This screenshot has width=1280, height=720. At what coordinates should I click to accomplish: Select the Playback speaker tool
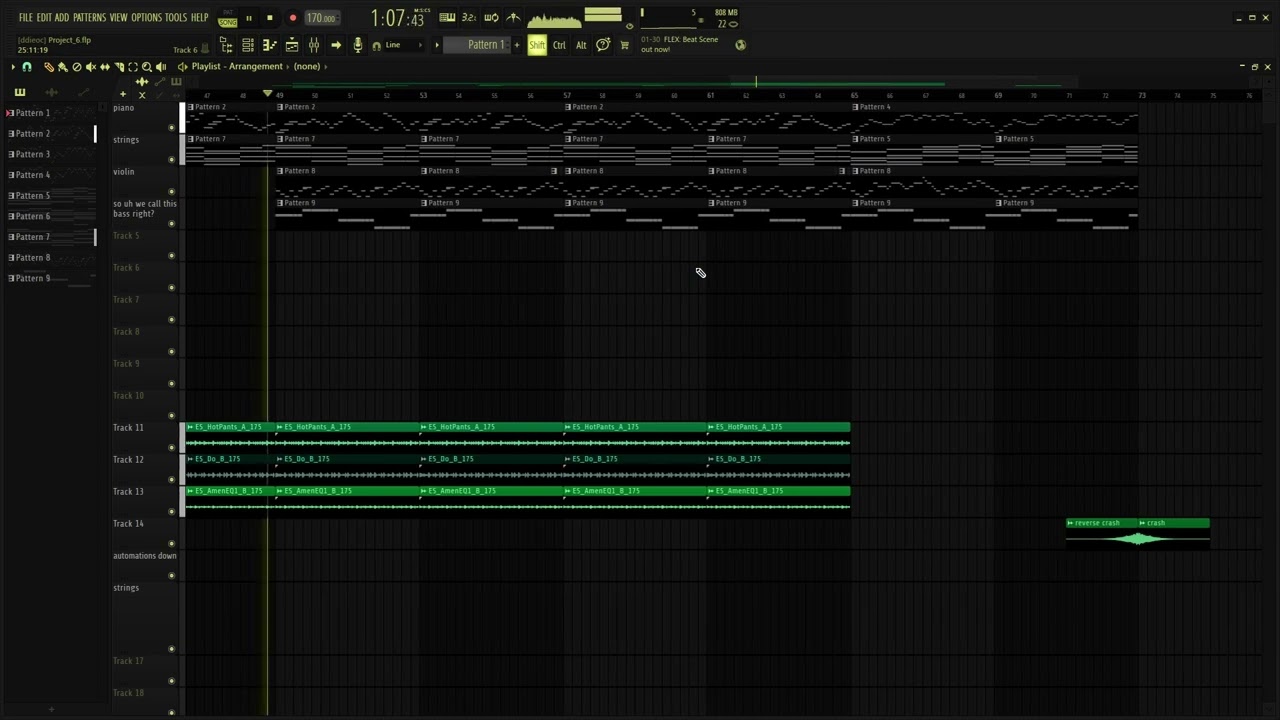(160, 67)
